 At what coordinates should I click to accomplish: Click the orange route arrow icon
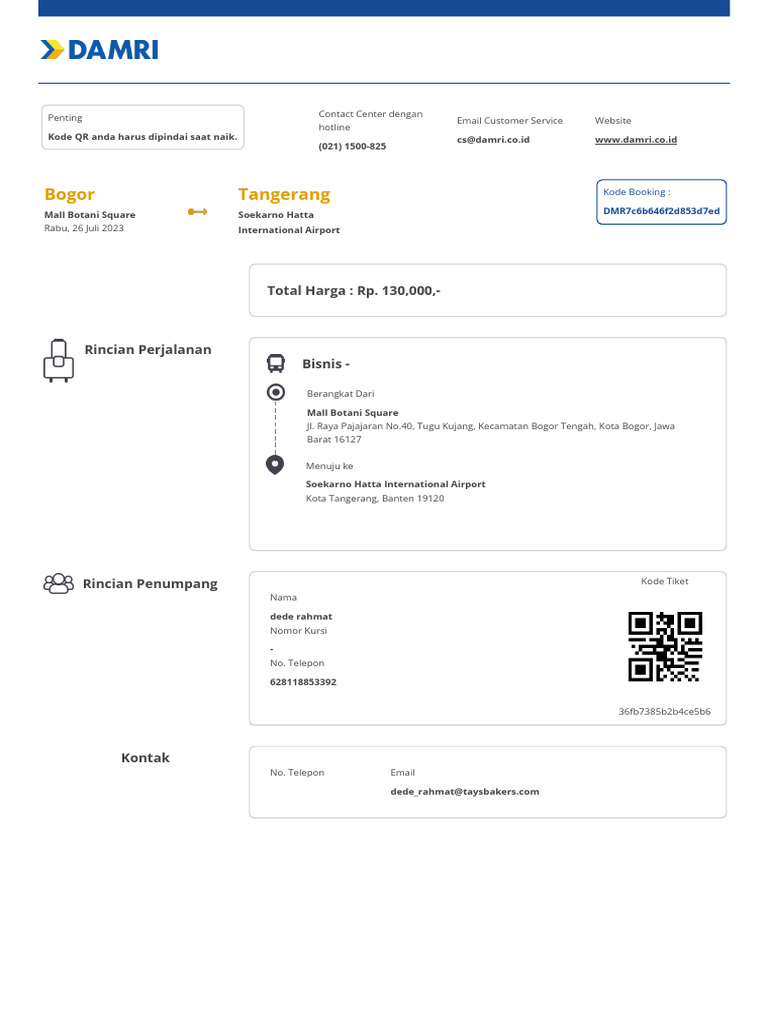pyautogui.click(x=197, y=212)
